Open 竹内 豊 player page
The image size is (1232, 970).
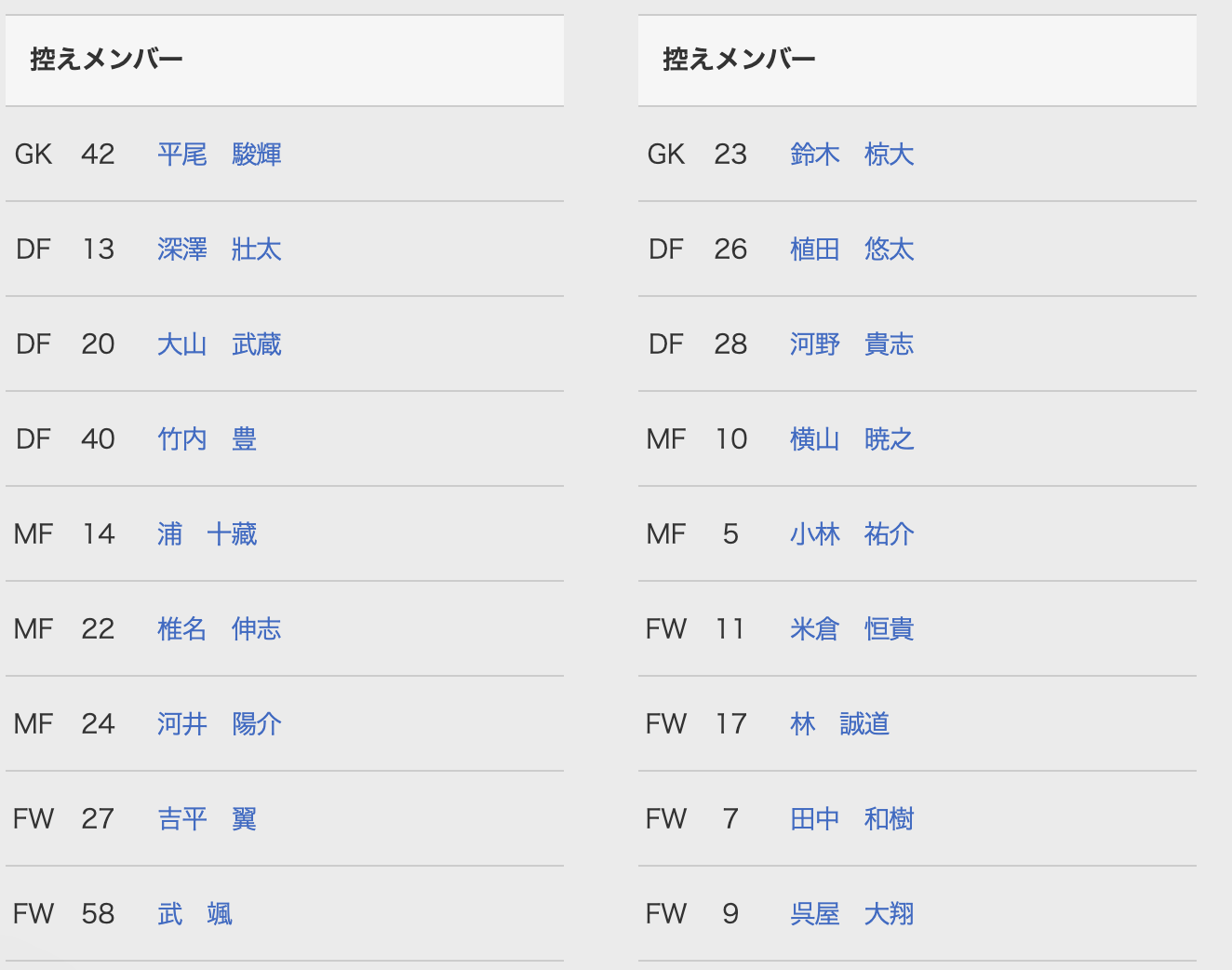pyautogui.click(x=207, y=439)
